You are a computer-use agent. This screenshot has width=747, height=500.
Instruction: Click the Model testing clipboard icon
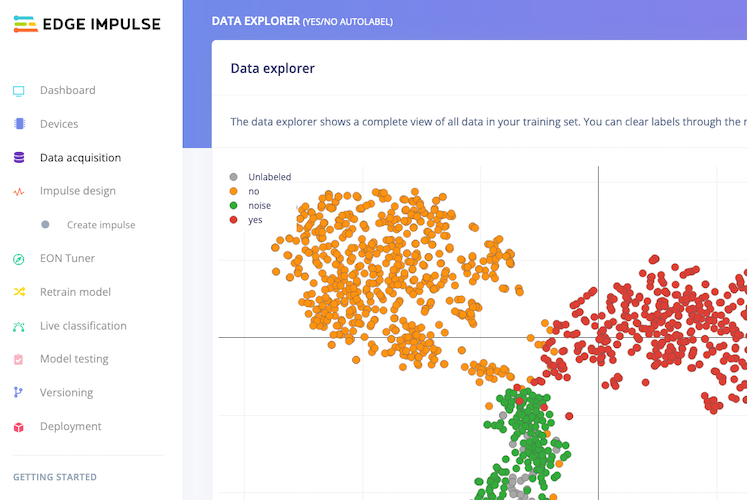click(x=19, y=359)
